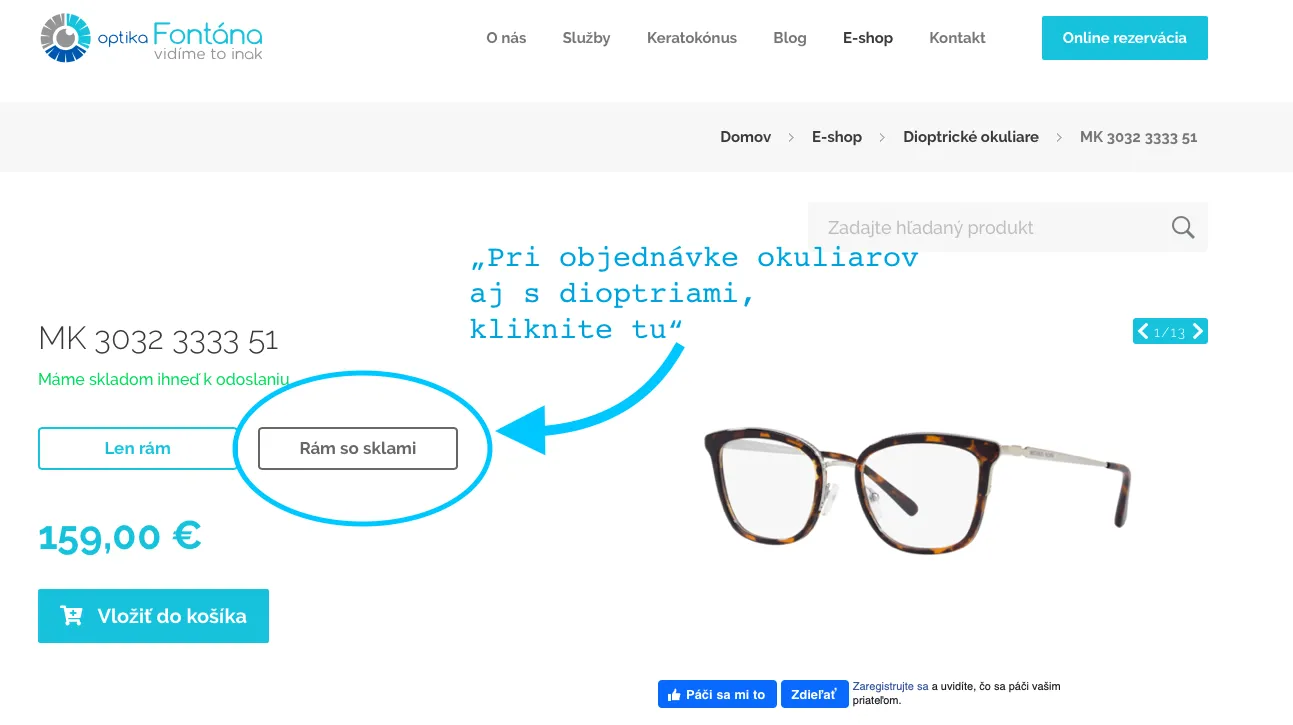The image size is (1293, 725).
Task: Click the Online rezervácia button
Action: [x=1124, y=38]
